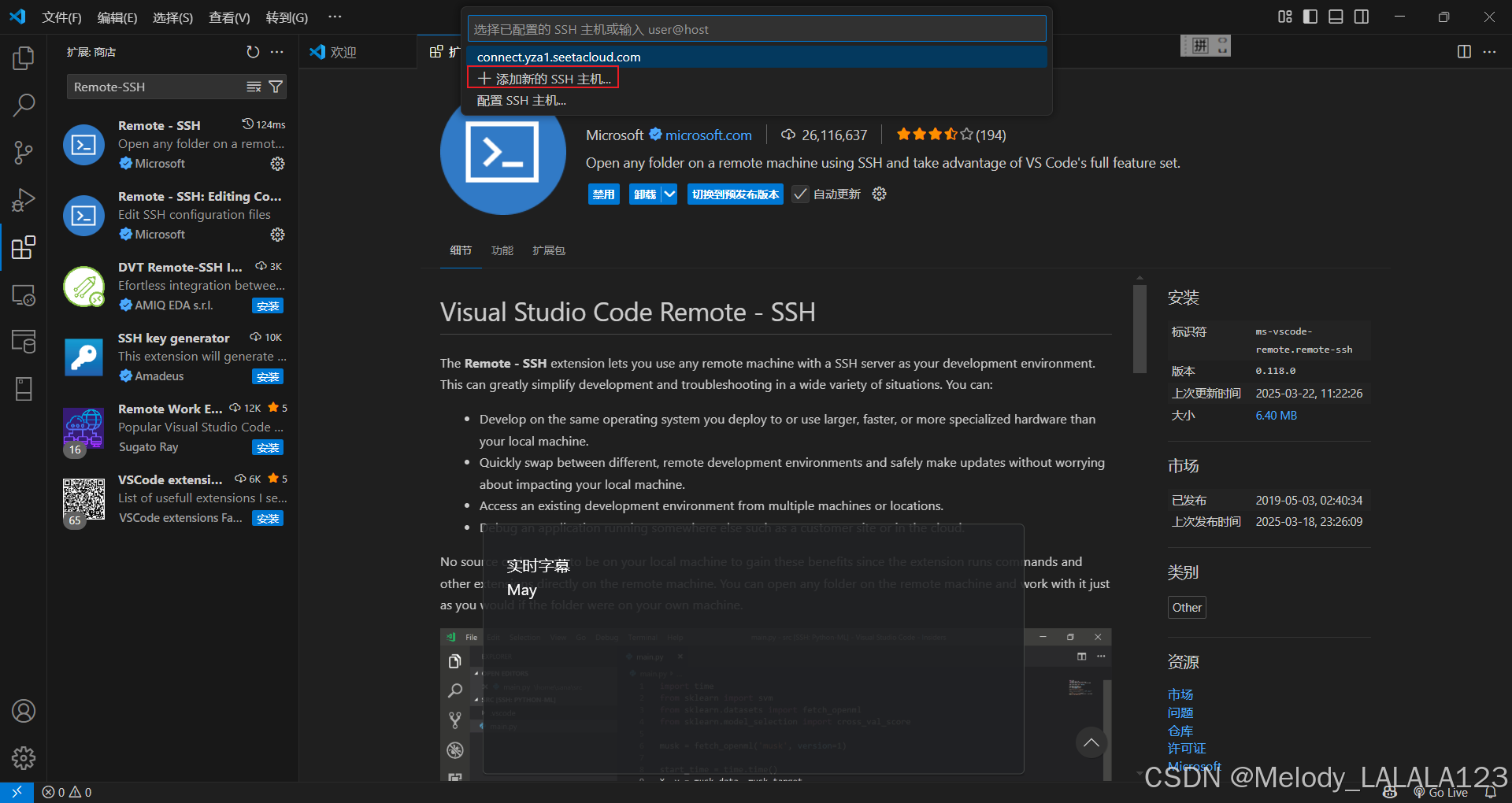
Task: Select Remote - SSH extension list item
Action: click(175, 144)
